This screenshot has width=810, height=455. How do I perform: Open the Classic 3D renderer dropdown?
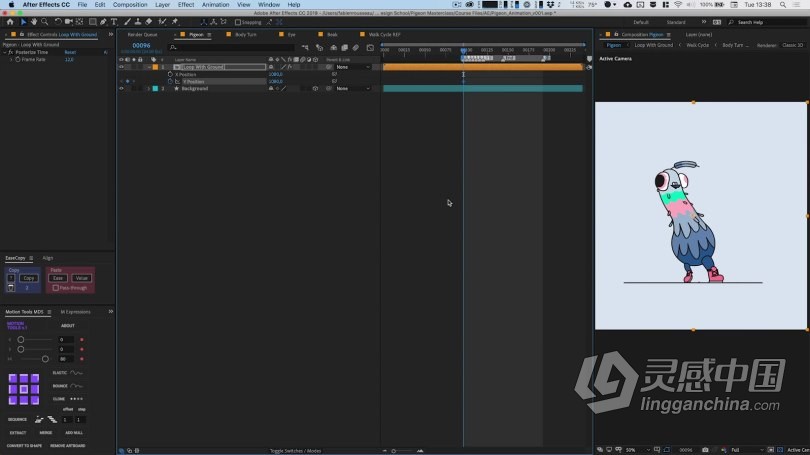coord(793,45)
